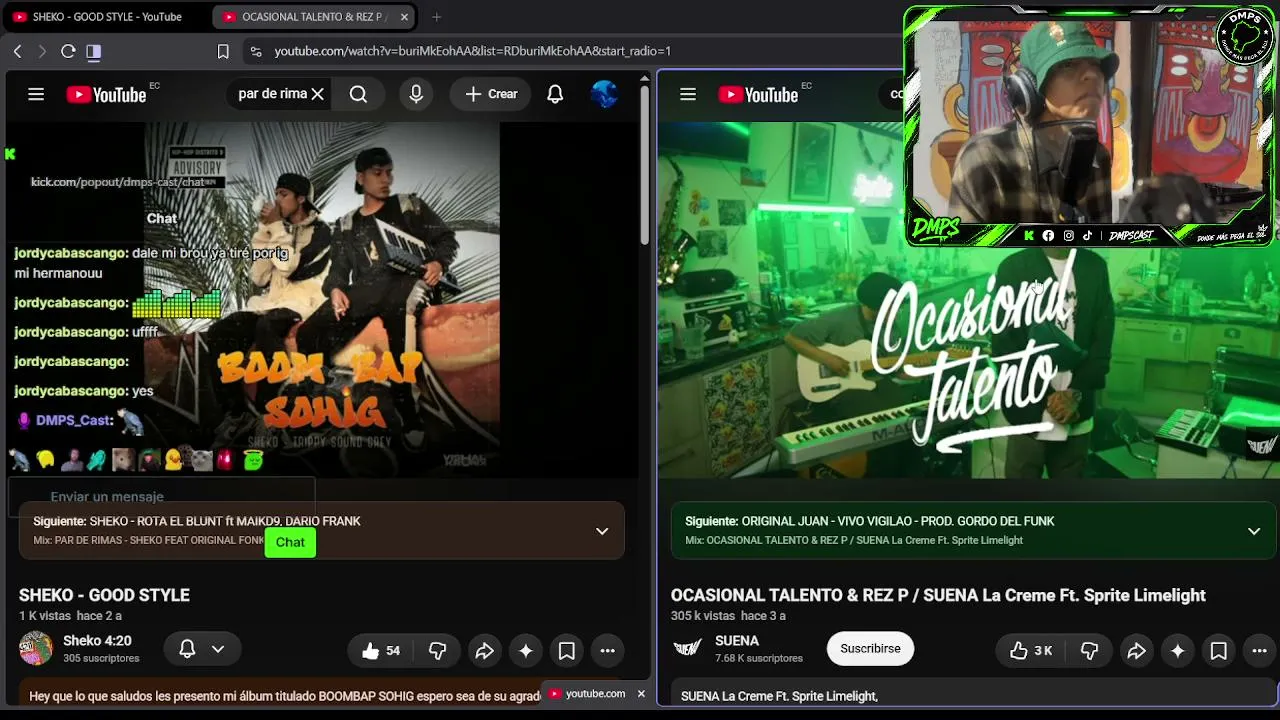The height and width of the screenshot is (720, 1280).
Task: Click the '1 K vistas hace 2 a' text
Action: 70,616
